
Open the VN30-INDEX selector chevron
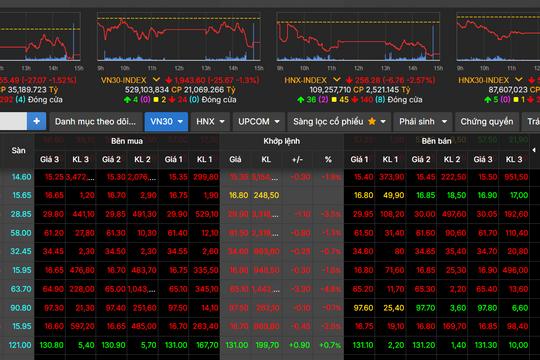[x=156, y=80]
